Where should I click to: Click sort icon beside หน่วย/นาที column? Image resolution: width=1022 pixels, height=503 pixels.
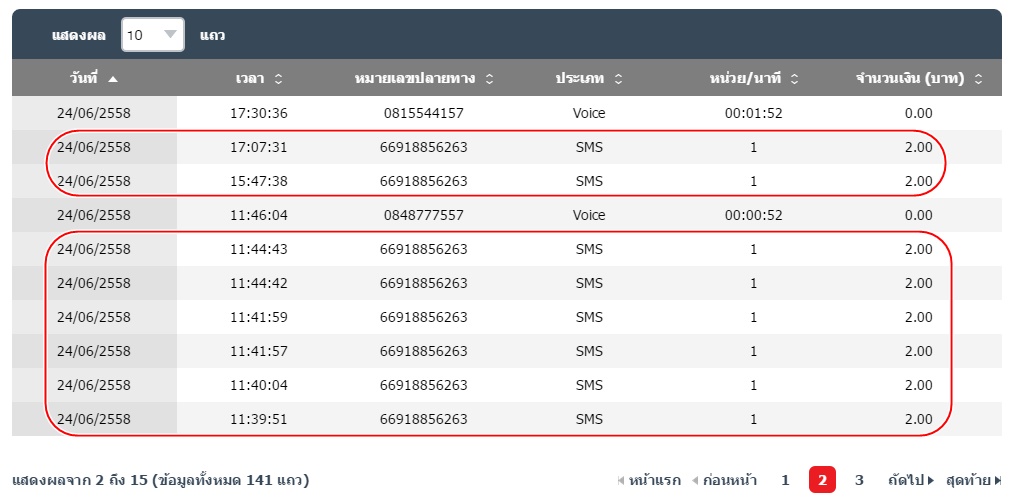coord(793,79)
